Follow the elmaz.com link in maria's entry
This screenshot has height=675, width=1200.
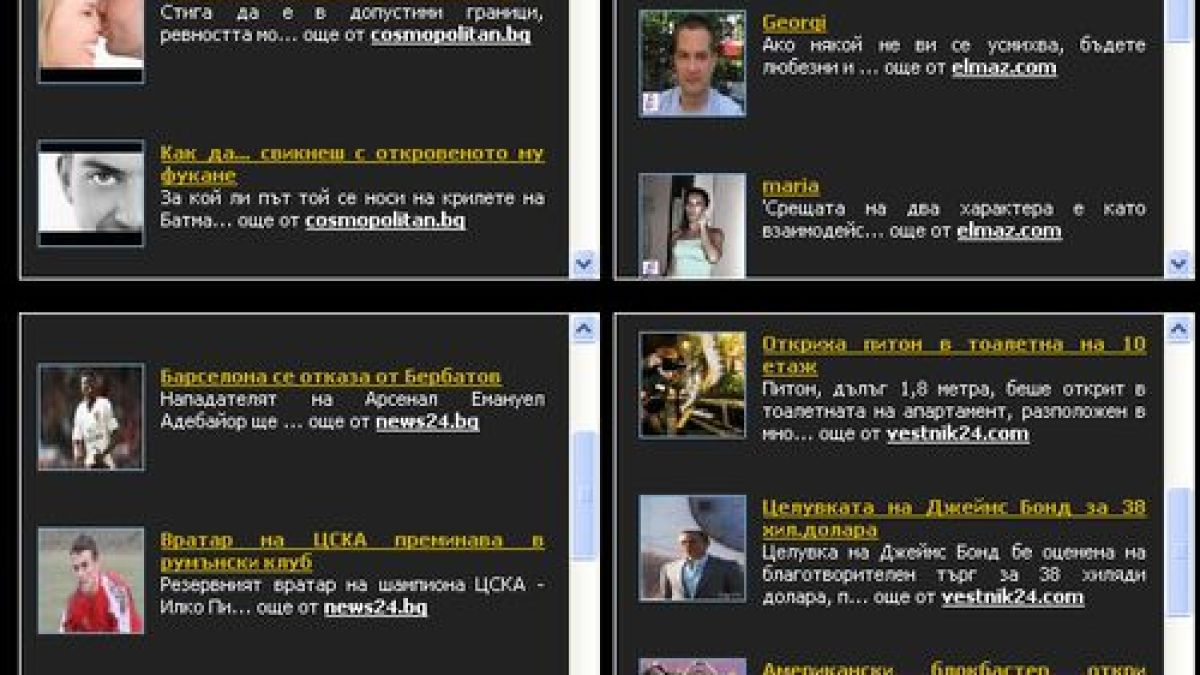coord(1009,231)
